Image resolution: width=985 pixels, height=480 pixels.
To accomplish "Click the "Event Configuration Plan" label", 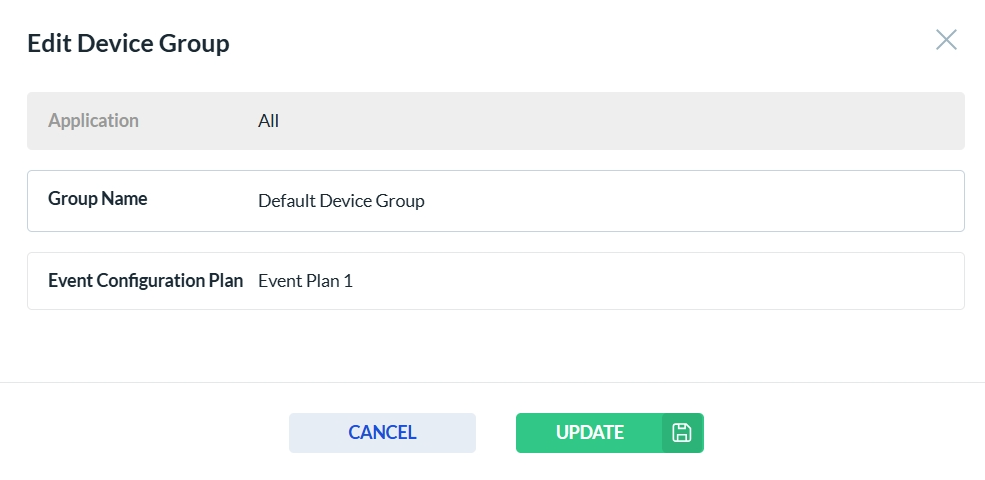I will (x=145, y=281).
